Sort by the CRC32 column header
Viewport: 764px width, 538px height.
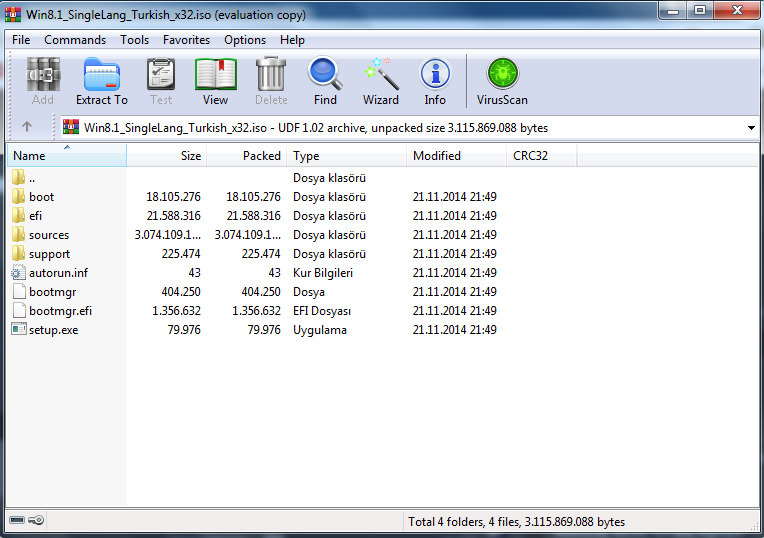coord(542,155)
